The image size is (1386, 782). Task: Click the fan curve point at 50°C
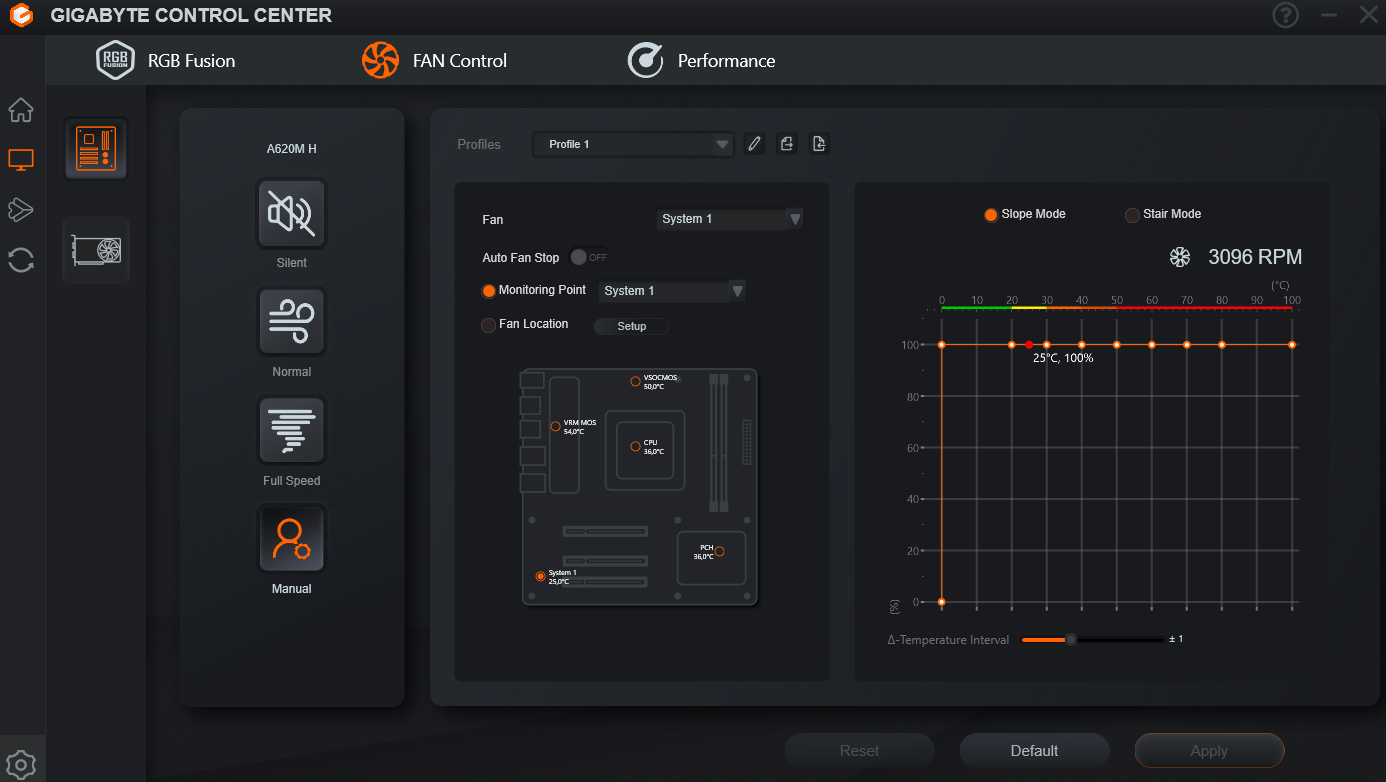pyautogui.click(x=1117, y=345)
